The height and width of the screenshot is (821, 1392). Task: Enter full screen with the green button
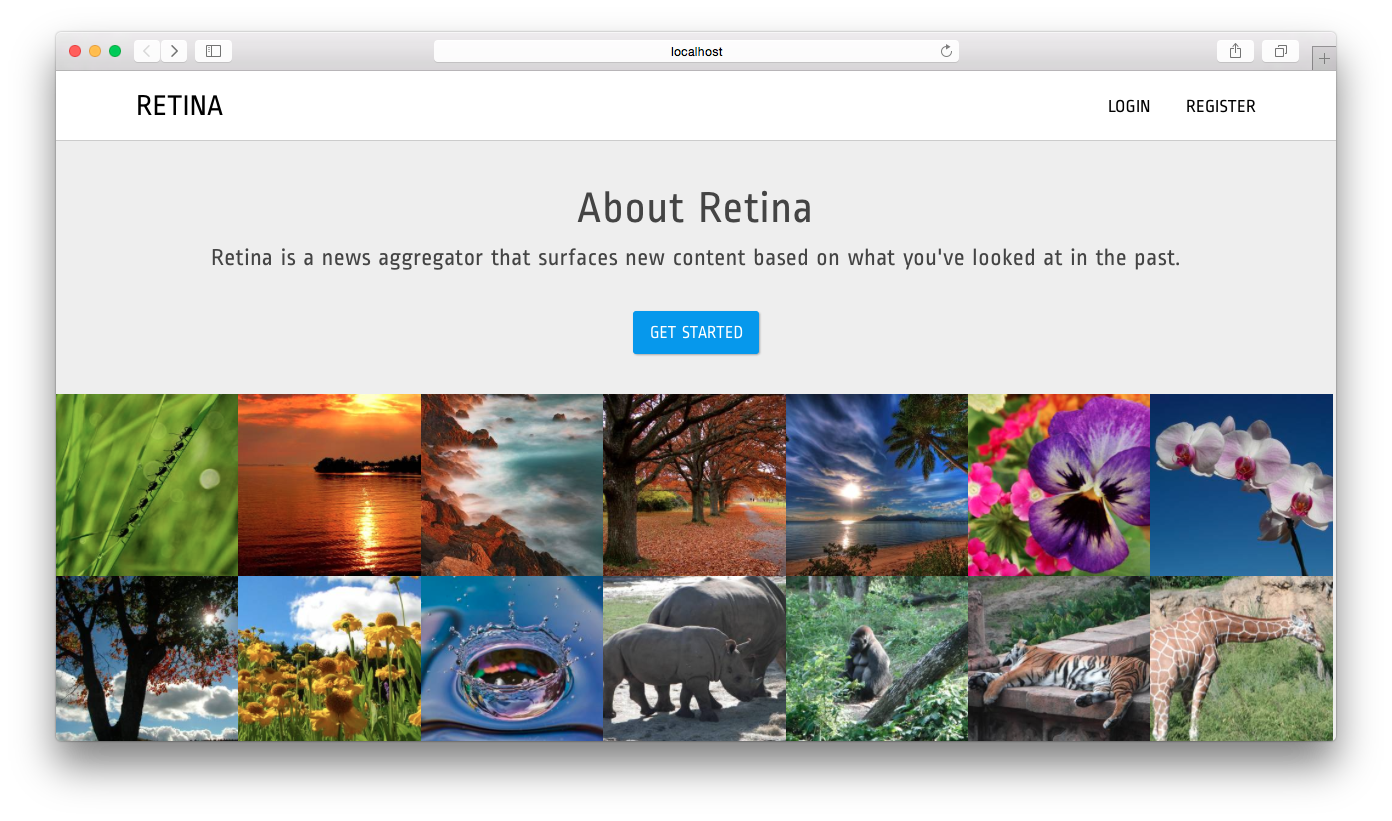tap(115, 51)
